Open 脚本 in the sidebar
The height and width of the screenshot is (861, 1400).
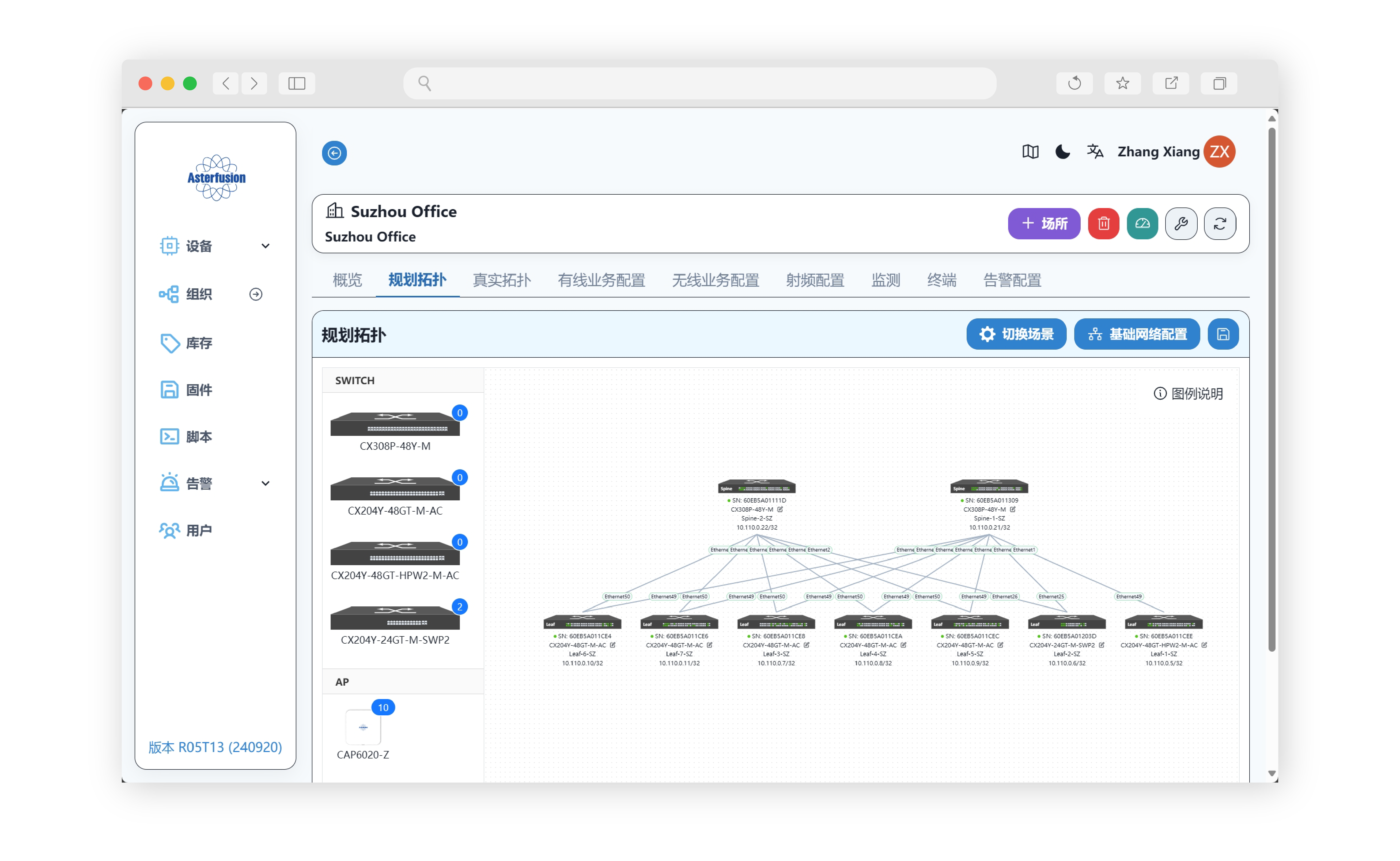click(186, 436)
